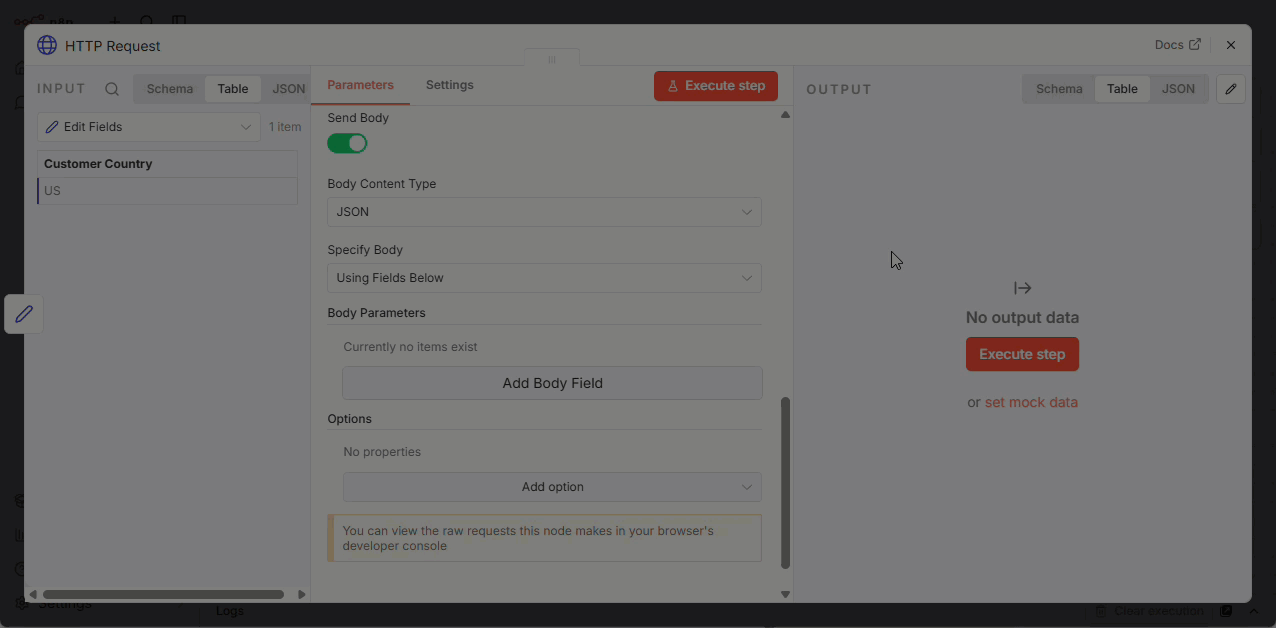Follow the set mock data link
This screenshot has width=1276, height=628.
(1031, 402)
